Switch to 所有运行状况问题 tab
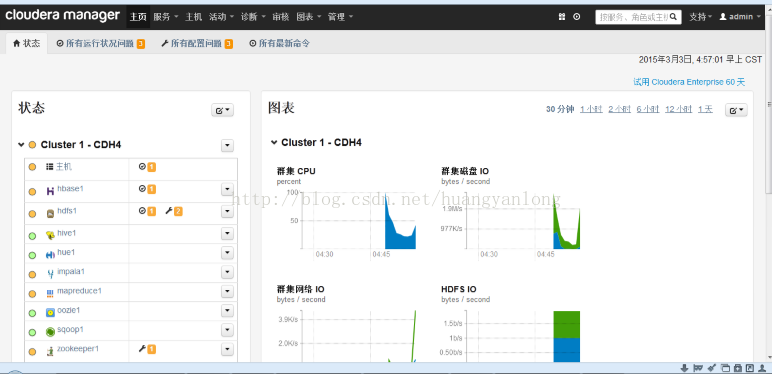The image size is (772, 376). 100,44
